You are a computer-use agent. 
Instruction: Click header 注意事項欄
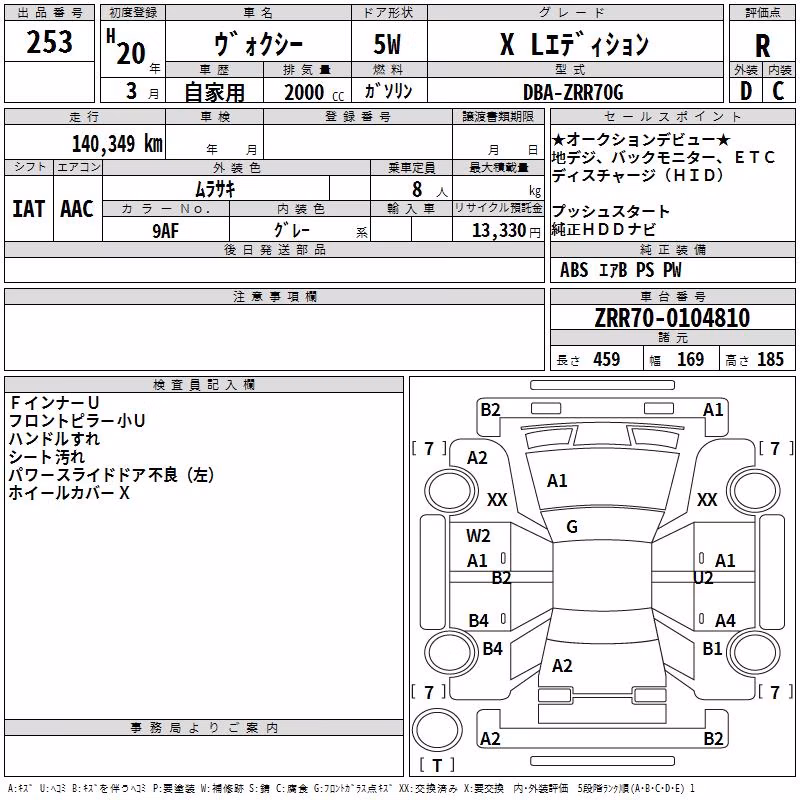click(275, 296)
